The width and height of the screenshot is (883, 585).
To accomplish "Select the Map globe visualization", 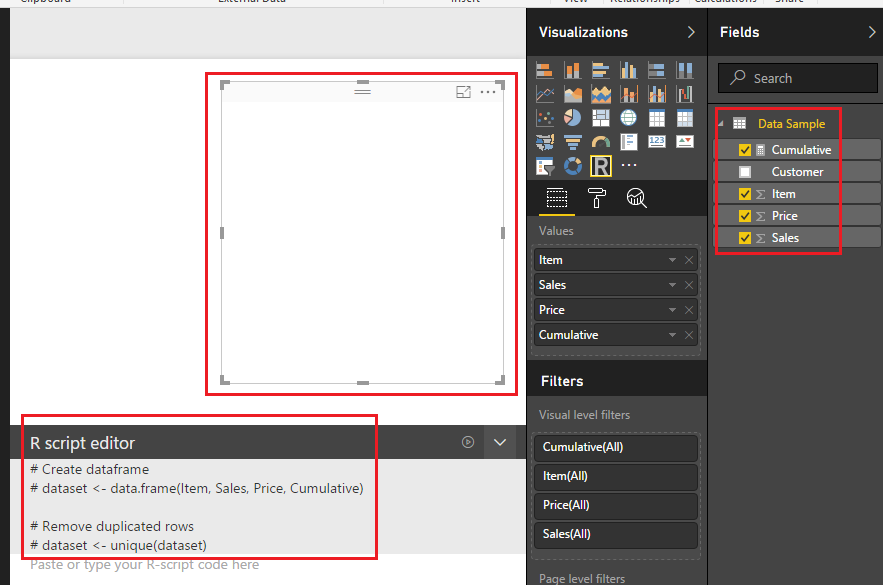I will point(628,118).
